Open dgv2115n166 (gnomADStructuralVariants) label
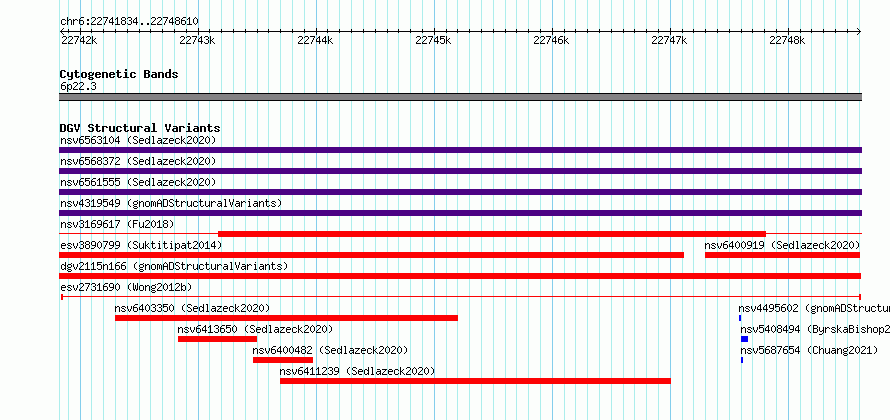890x420 pixels. click(174, 266)
